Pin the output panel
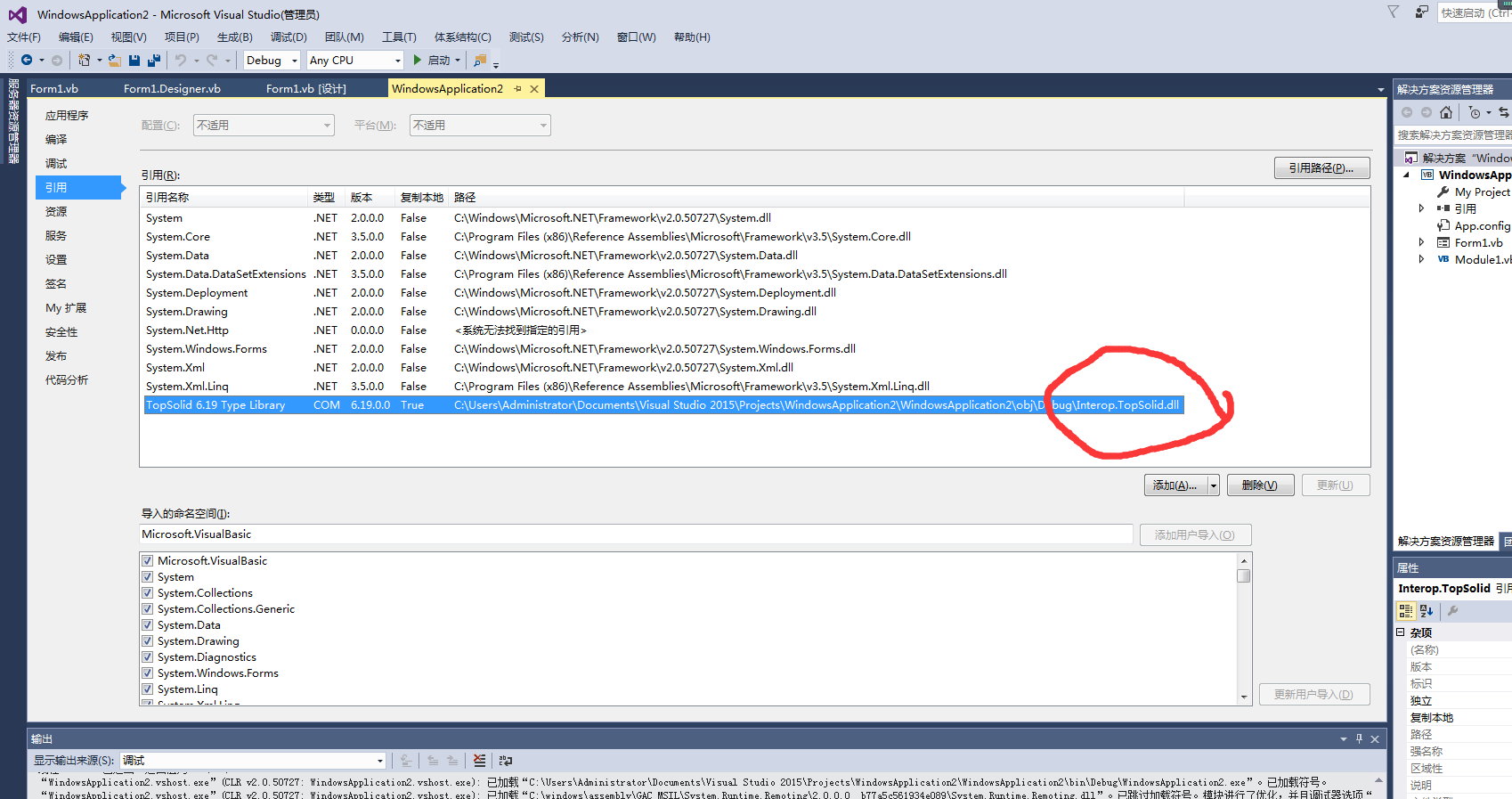This screenshot has height=799, width=1512. [x=1359, y=738]
